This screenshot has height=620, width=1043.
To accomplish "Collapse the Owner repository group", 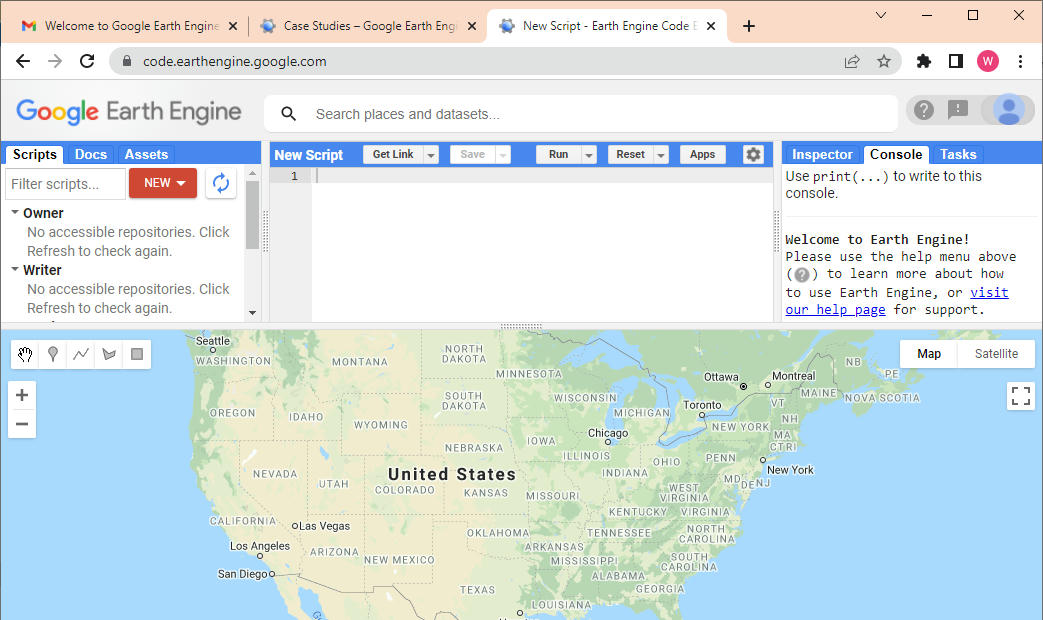I will pyautogui.click(x=15, y=213).
